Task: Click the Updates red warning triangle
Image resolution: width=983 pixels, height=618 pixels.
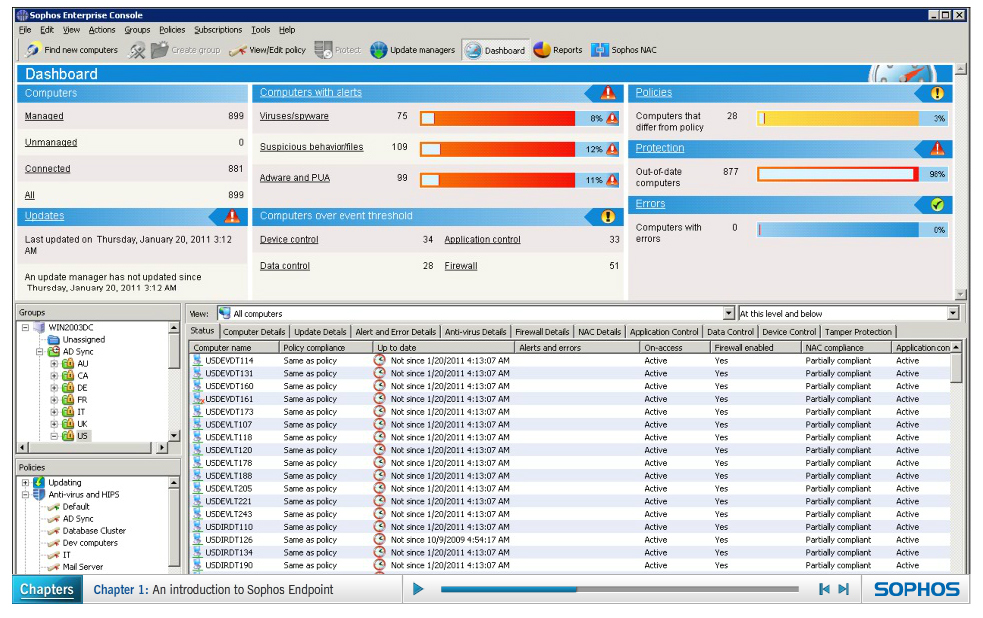Action: (232, 216)
